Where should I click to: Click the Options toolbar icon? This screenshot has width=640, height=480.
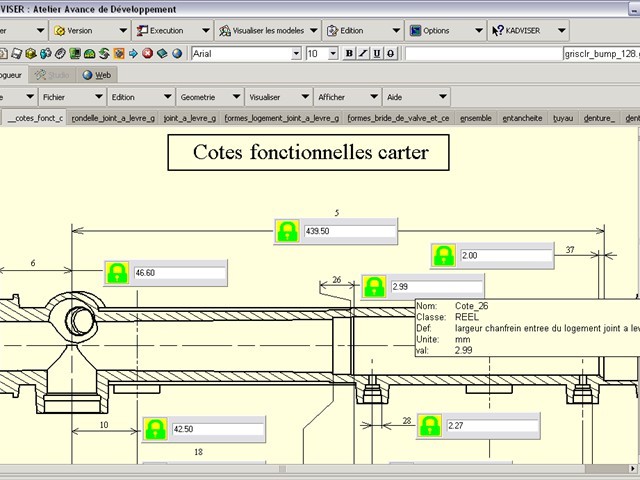pos(415,30)
